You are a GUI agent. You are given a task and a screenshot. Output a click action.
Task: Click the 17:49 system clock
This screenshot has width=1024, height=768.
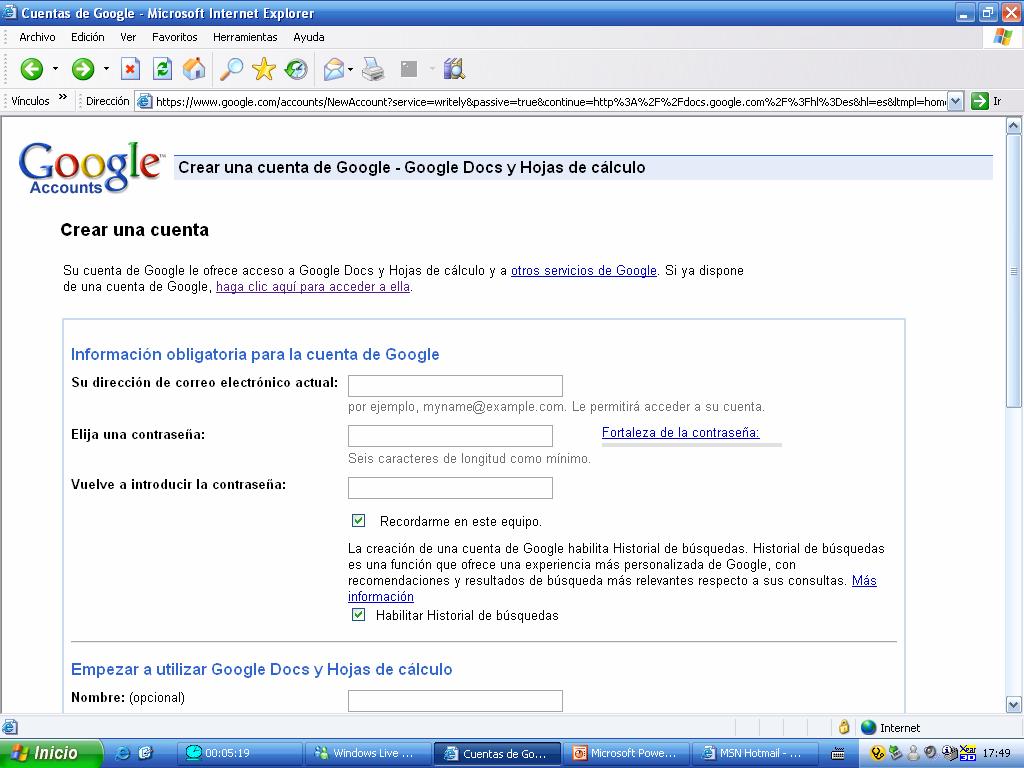[996, 754]
